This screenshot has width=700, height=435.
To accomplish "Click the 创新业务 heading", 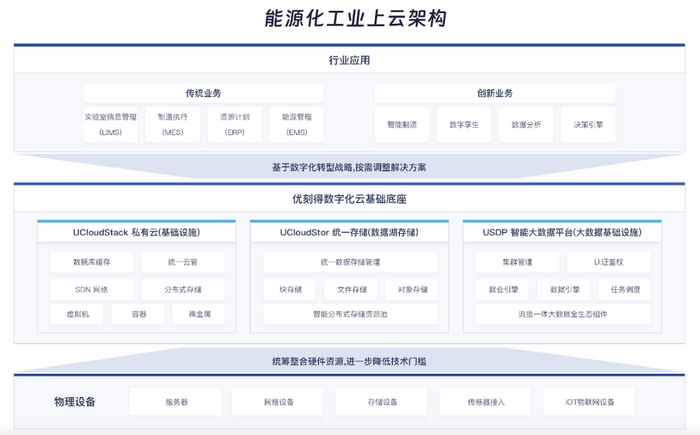I will click(x=495, y=93).
